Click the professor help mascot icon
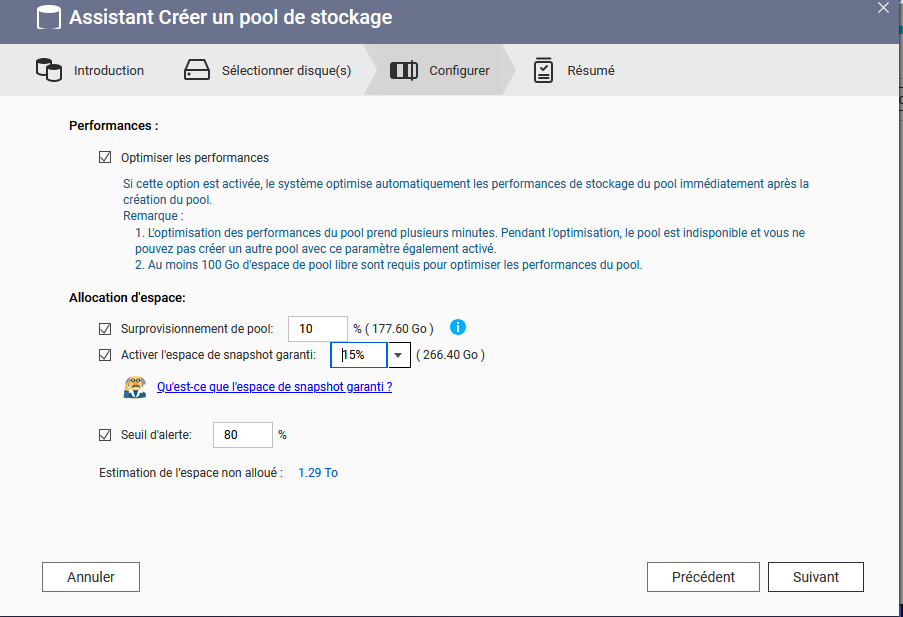Screen dimensions: 903x617 click(x=134, y=387)
